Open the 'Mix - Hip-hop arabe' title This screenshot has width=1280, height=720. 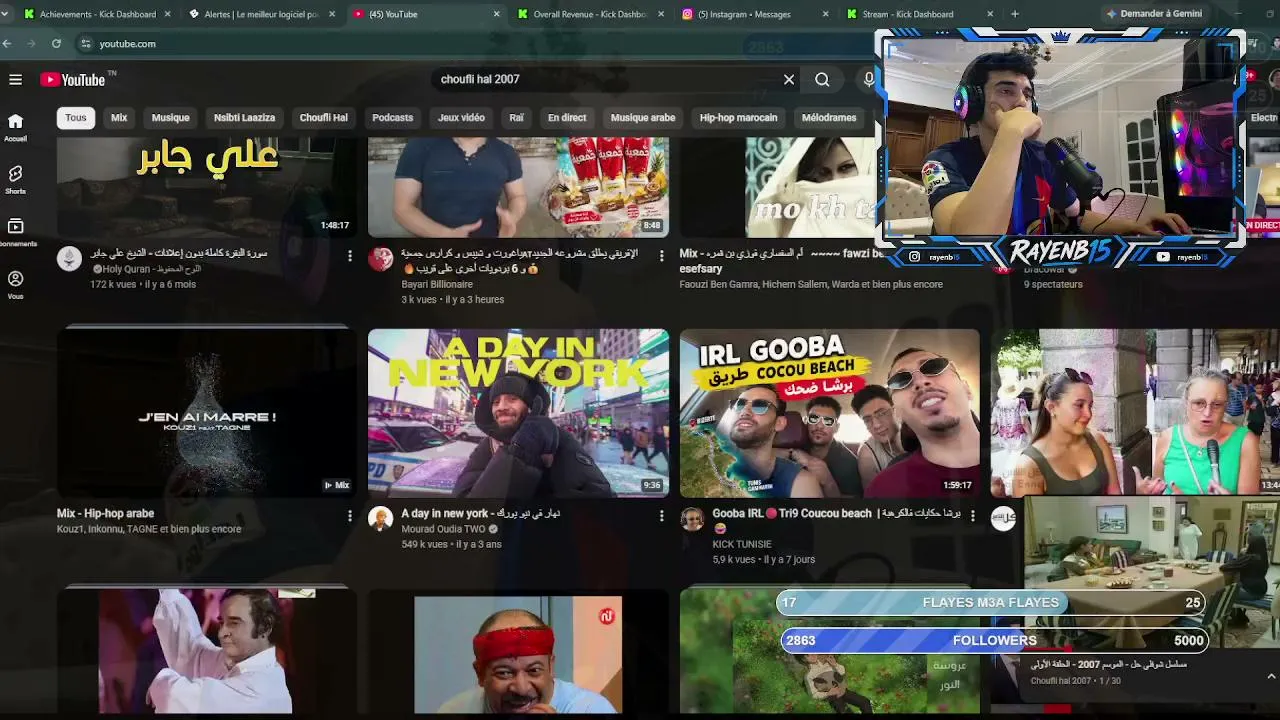(105, 514)
